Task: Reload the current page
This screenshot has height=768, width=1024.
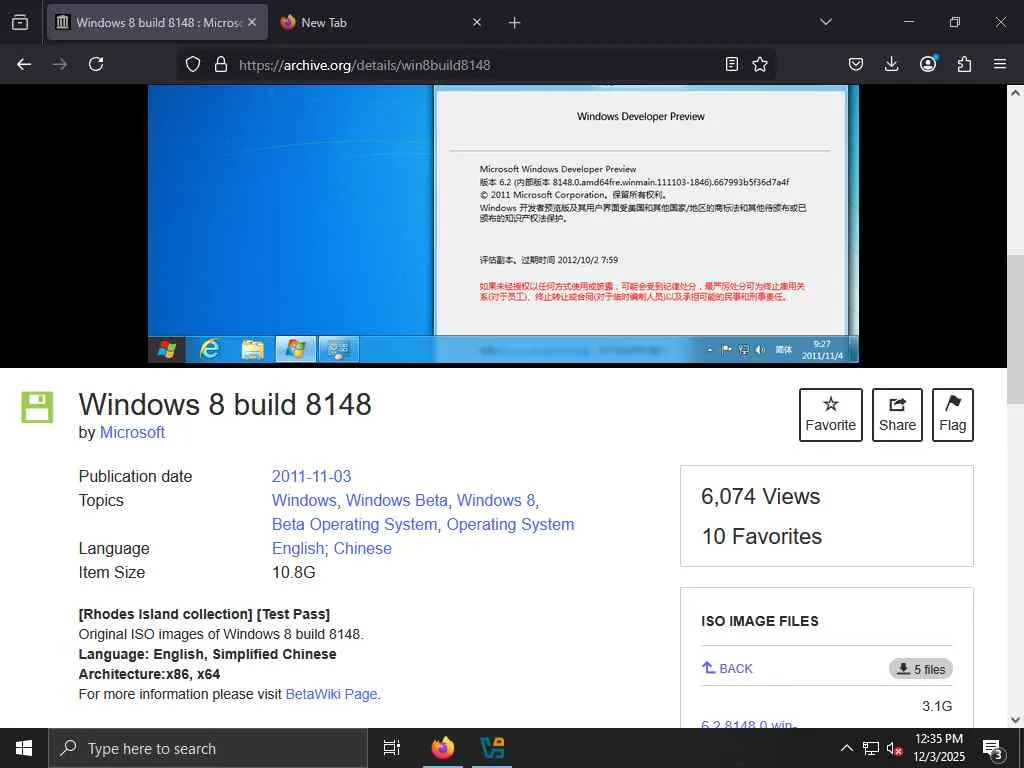Action: (96, 64)
